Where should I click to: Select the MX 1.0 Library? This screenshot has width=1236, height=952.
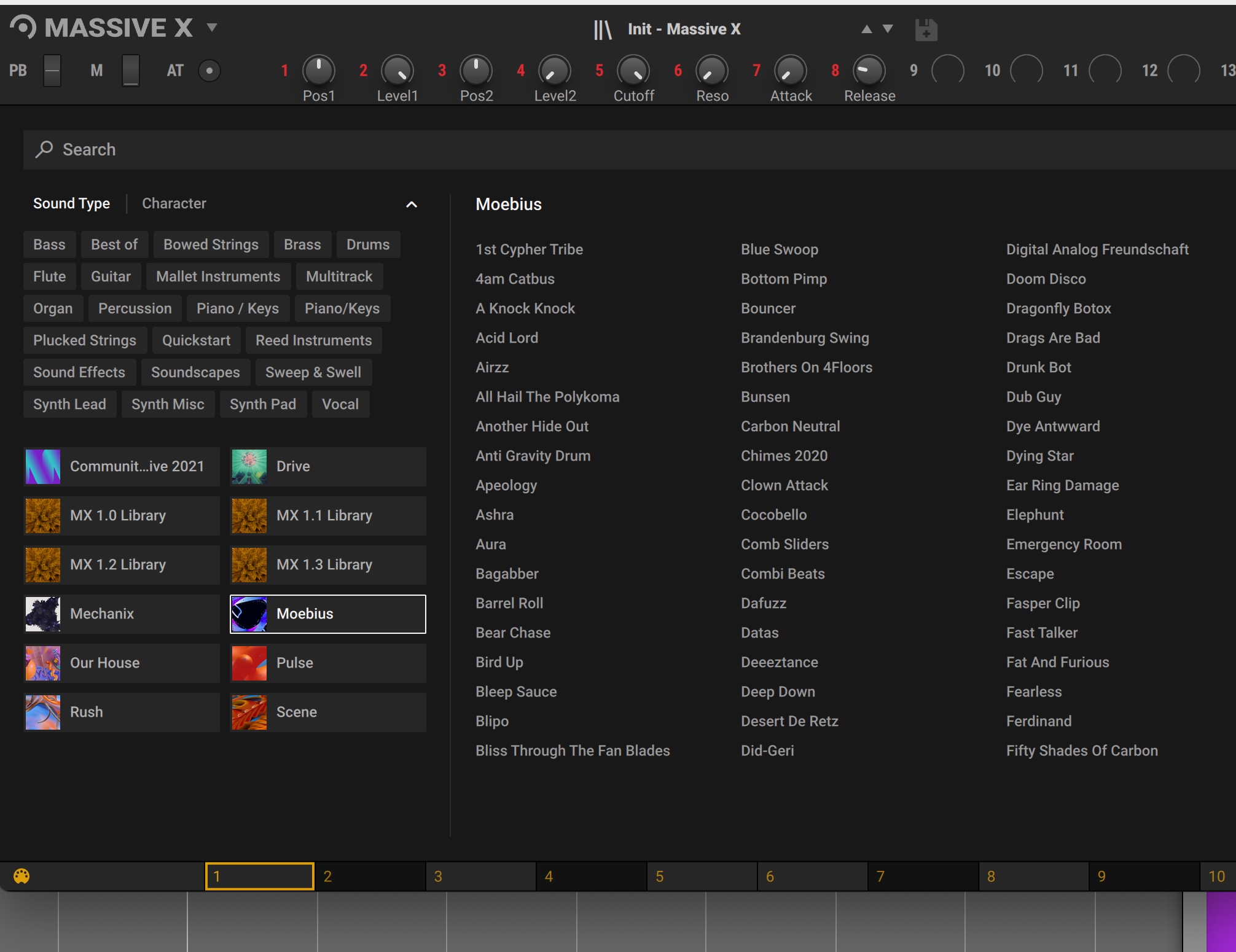pyautogui.click(x=122, y=516)
